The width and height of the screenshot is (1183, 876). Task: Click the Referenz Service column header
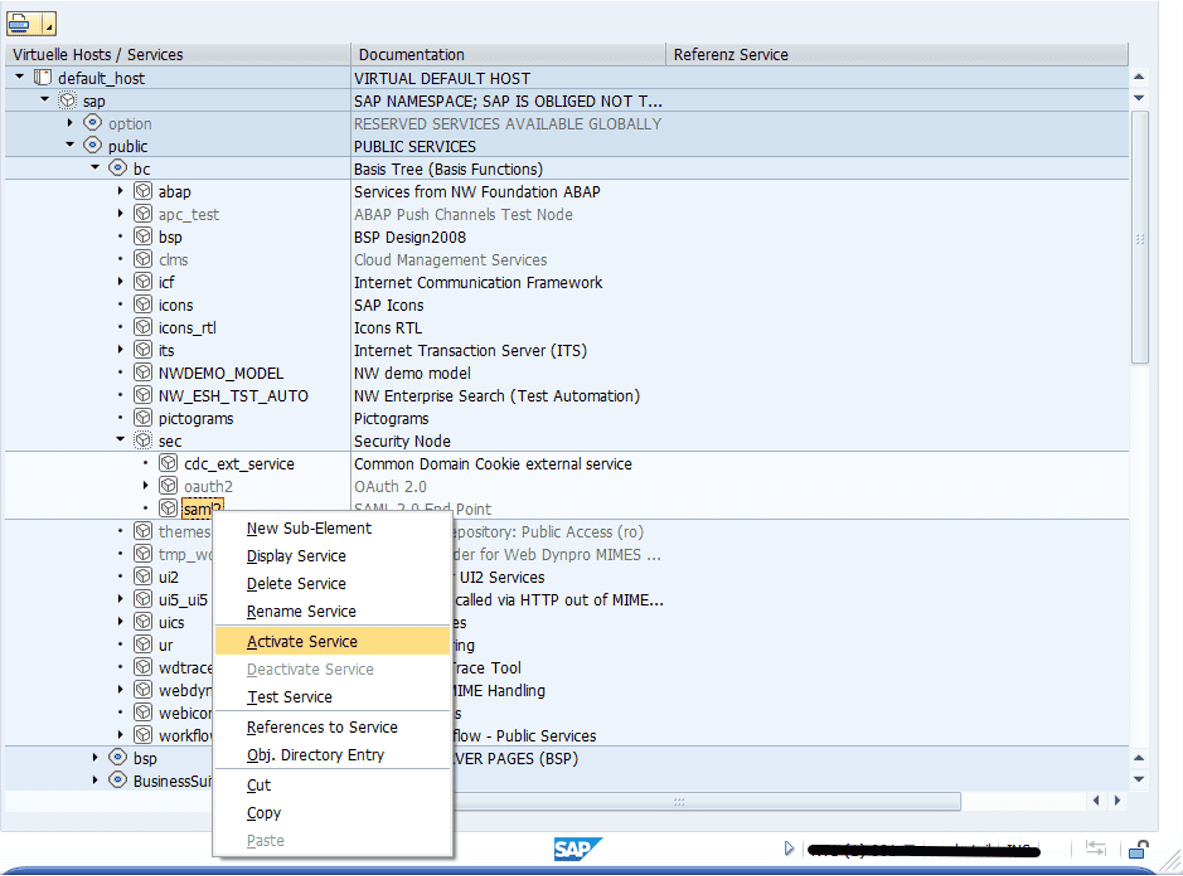click(x=897, y=54)
